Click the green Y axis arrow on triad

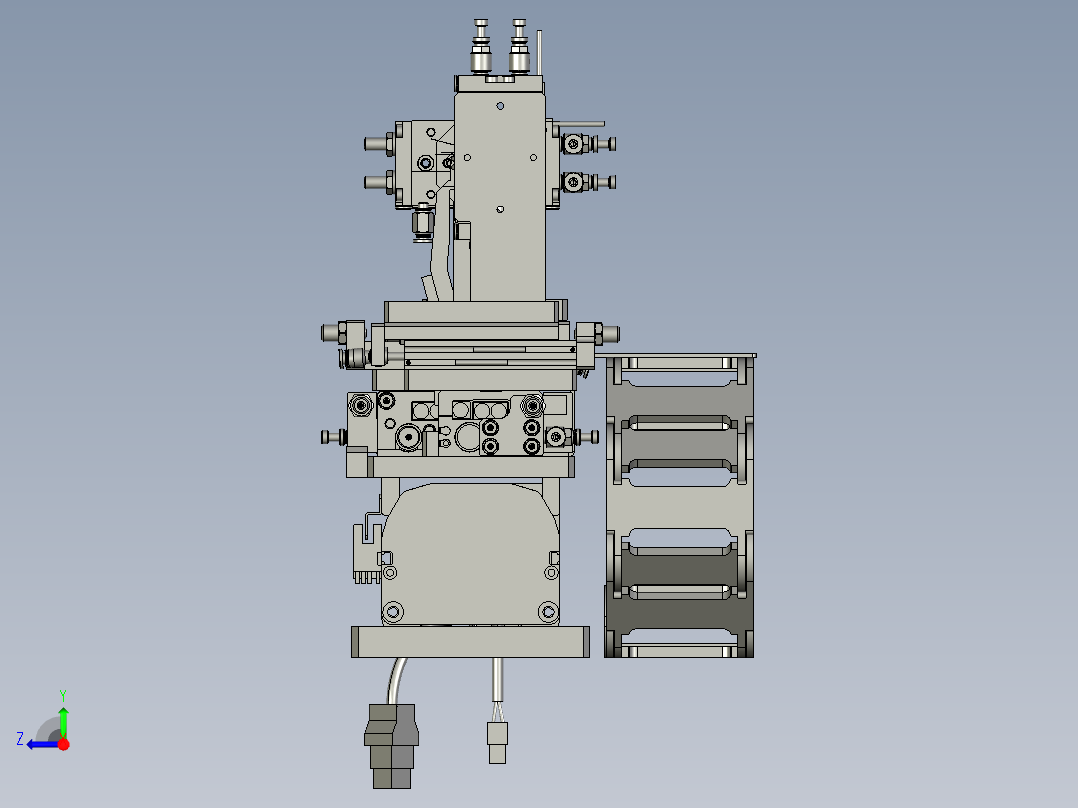pos(63,721)
